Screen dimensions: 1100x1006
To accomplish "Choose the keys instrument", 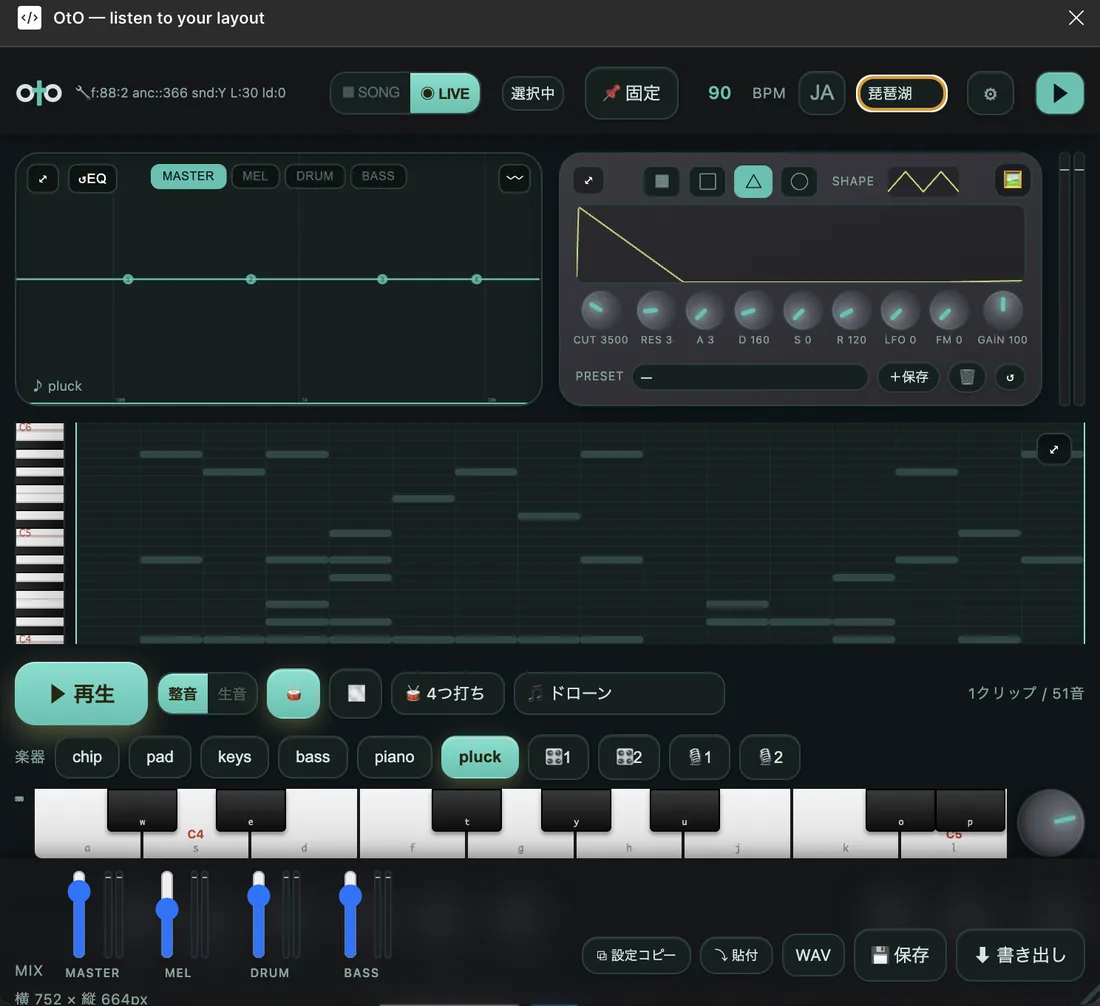I will pos(234,757).
